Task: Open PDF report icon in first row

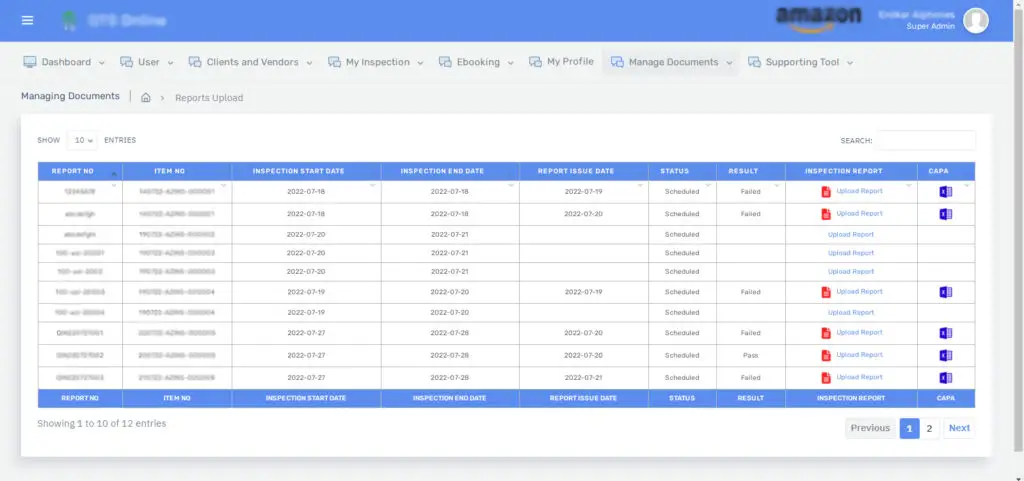Action: tap(826, 191)
